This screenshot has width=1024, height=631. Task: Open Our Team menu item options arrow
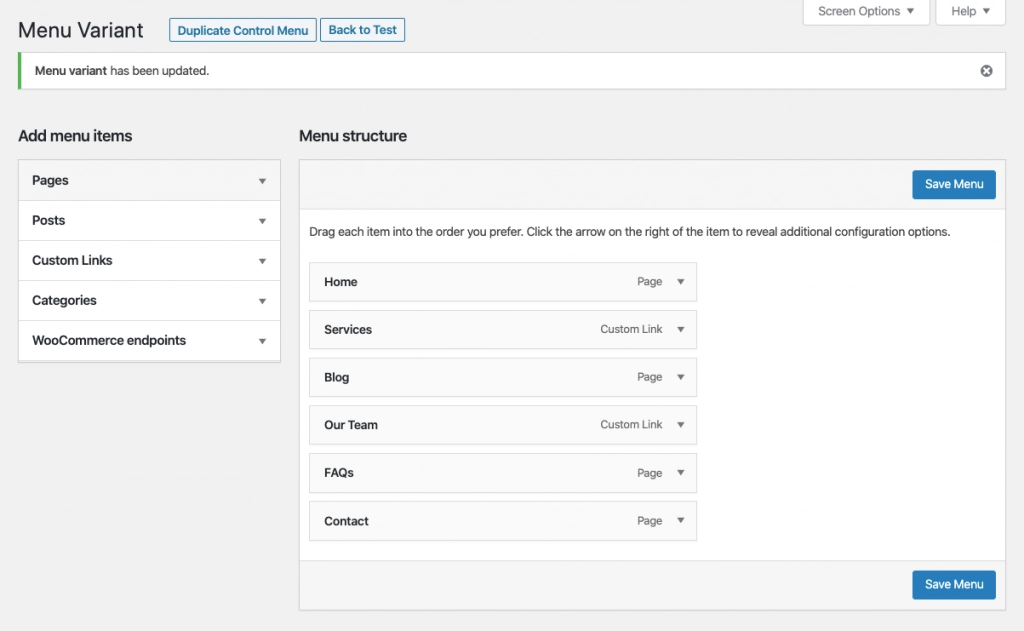680,425
